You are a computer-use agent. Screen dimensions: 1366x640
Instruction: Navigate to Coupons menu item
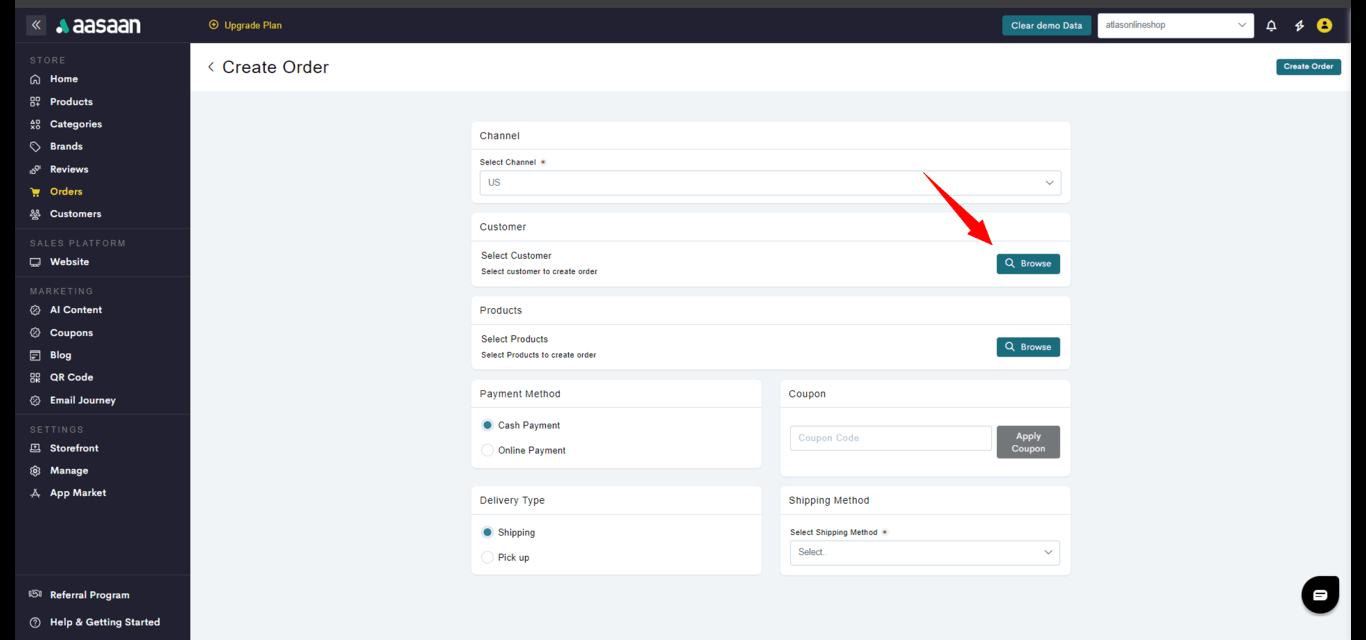click(x=71, y=333)
